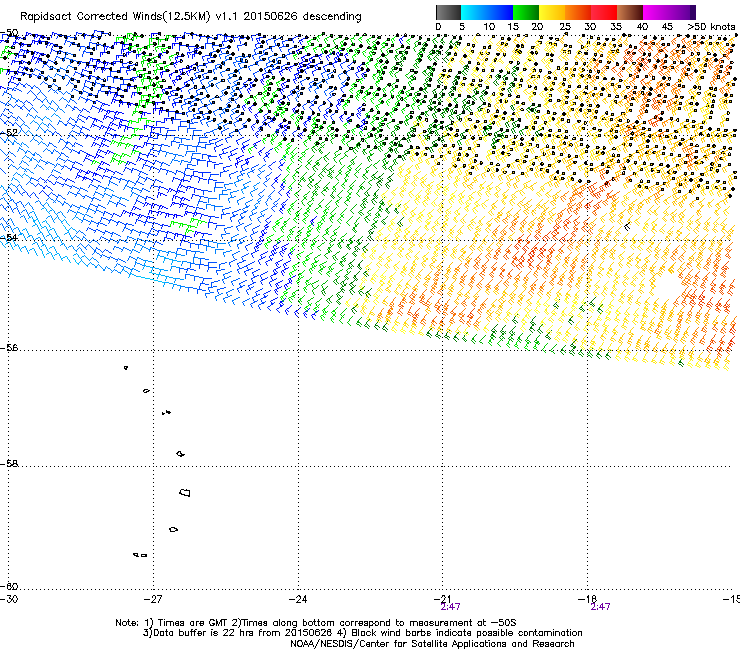Viewport: 740px width, 650px height.
Task: Click the '>50 knots' legend label
Action: [711, 27]
